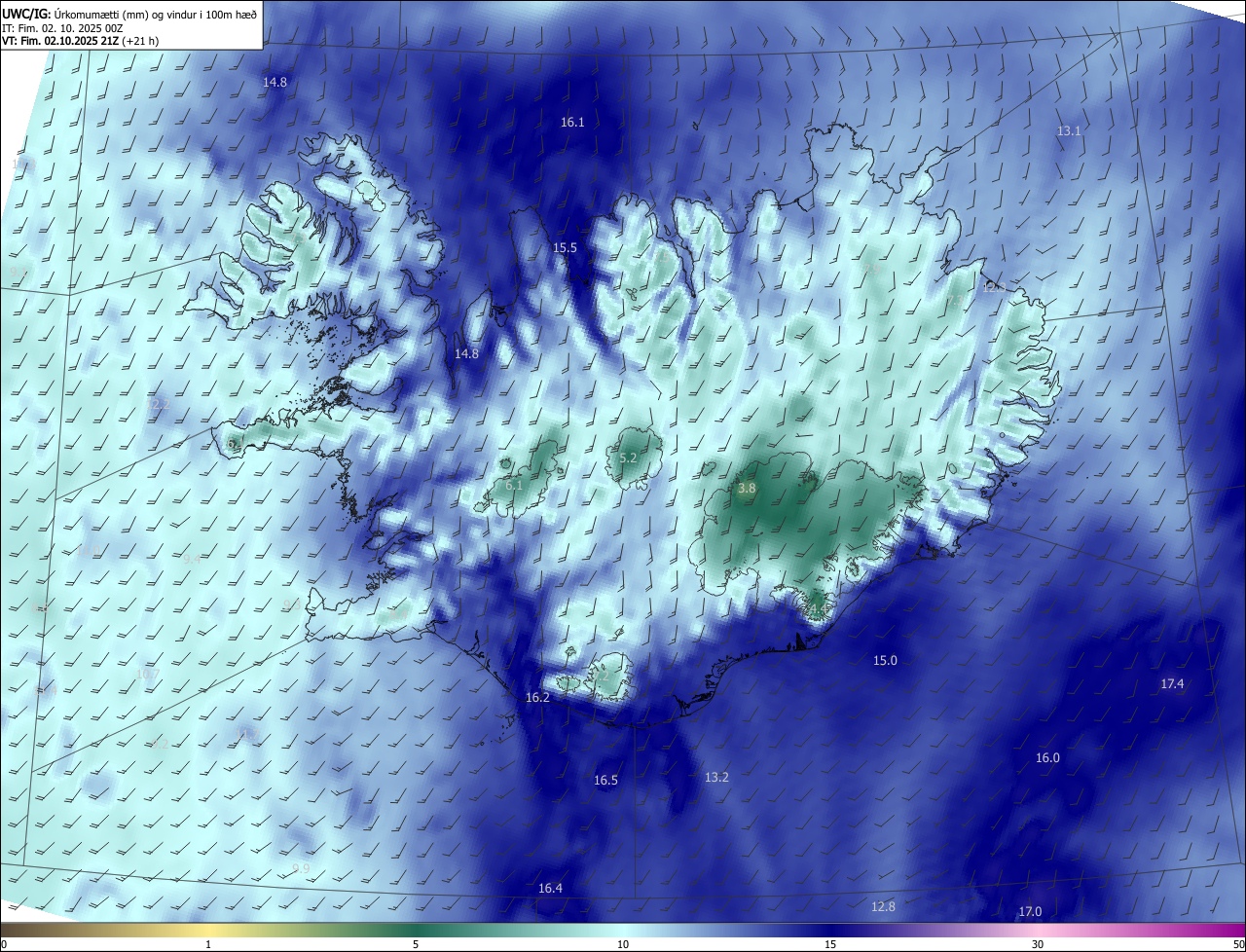The image size is (1246, 952).
Task: Click the 16.0 value label
Action: [1047, 757]
